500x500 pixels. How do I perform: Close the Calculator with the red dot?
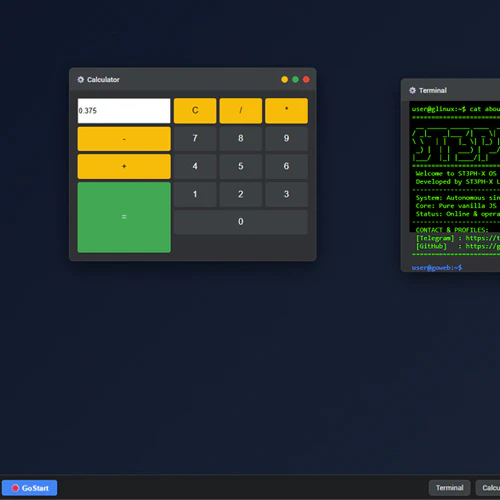point(306,79)
